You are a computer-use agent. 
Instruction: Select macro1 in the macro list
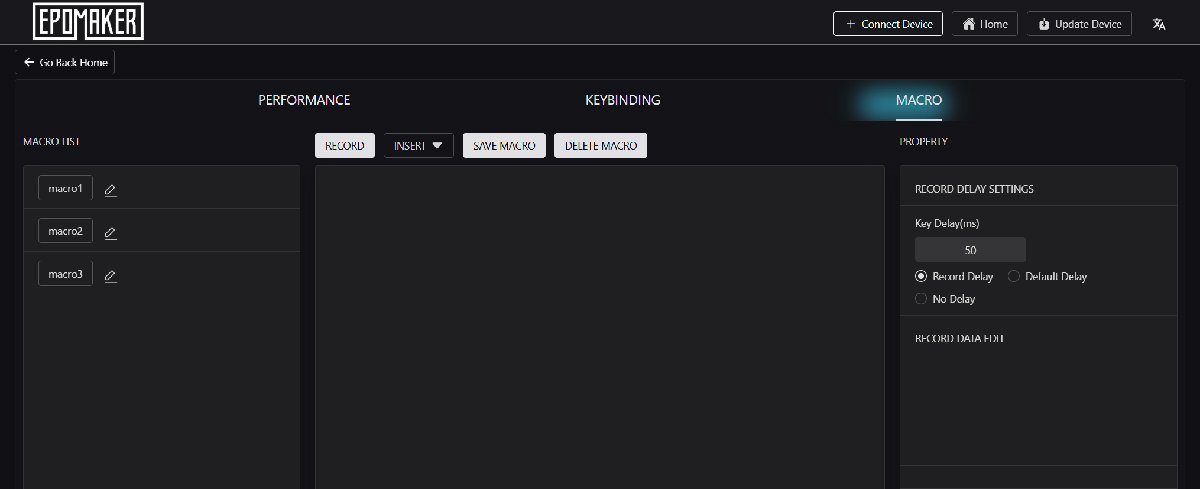tap(65, 188)
